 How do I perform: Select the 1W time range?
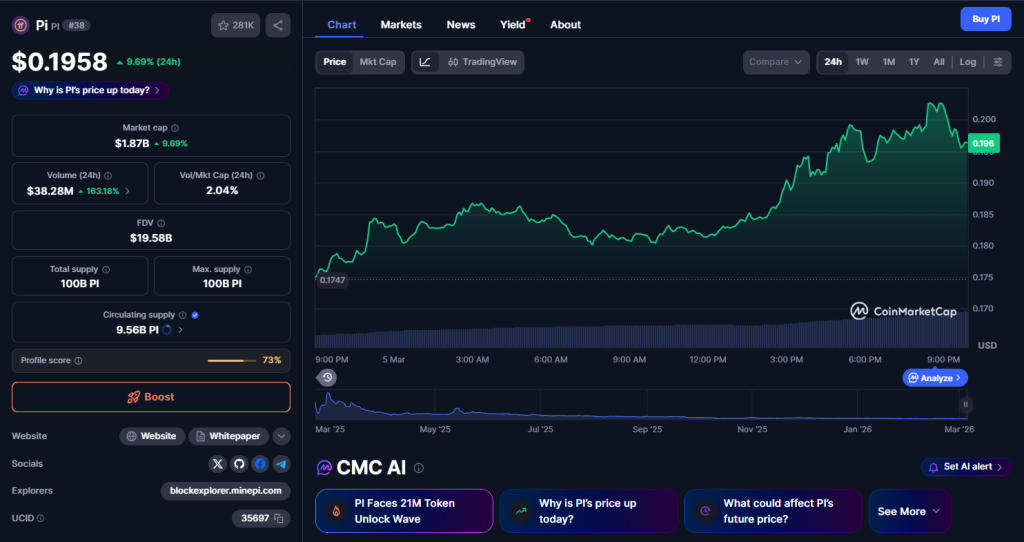(862, 62)
